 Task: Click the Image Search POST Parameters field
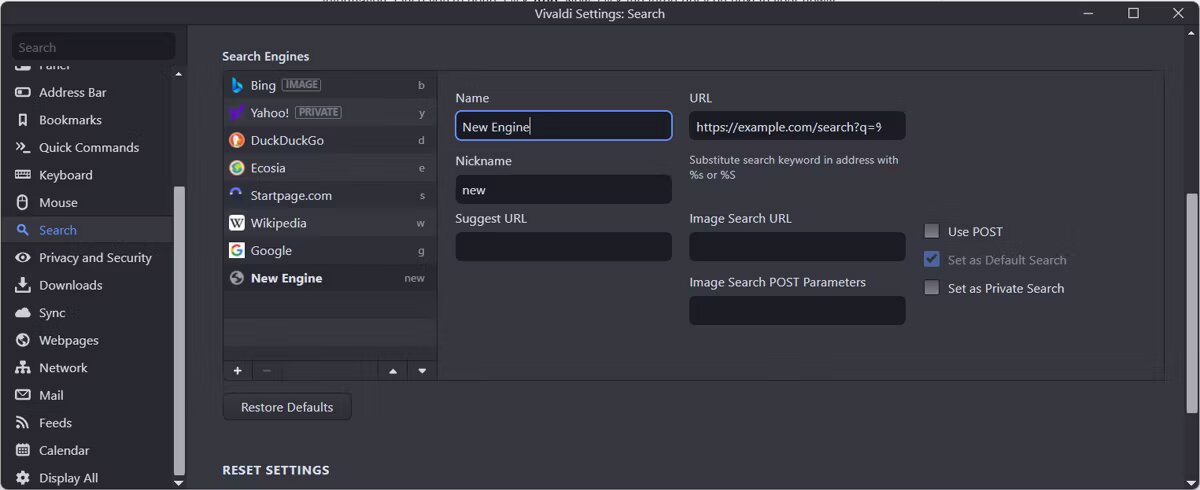tap(797, 310)
